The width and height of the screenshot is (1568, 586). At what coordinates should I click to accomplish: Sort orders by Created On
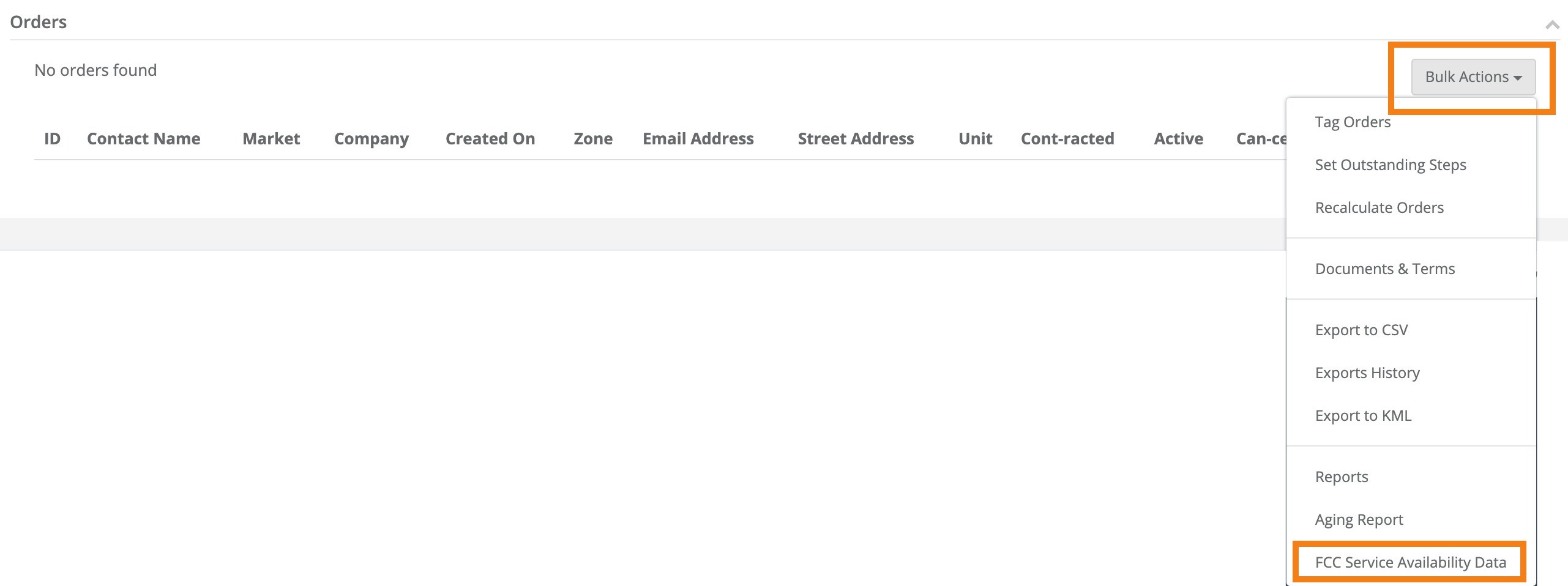pos(490,138)
